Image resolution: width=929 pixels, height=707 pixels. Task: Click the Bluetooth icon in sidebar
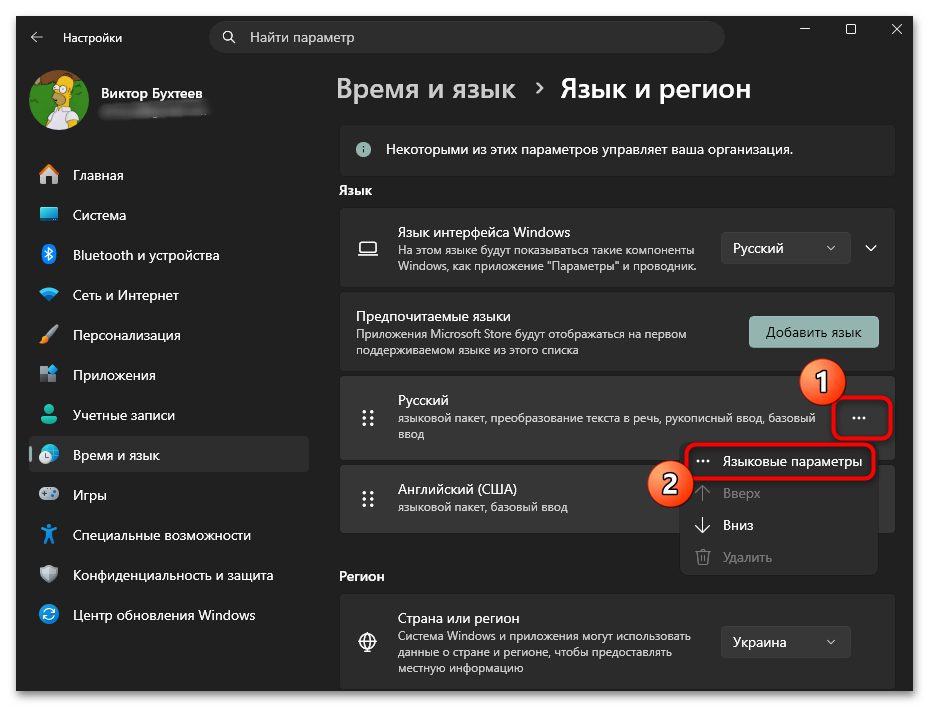(x=49, y=255)
